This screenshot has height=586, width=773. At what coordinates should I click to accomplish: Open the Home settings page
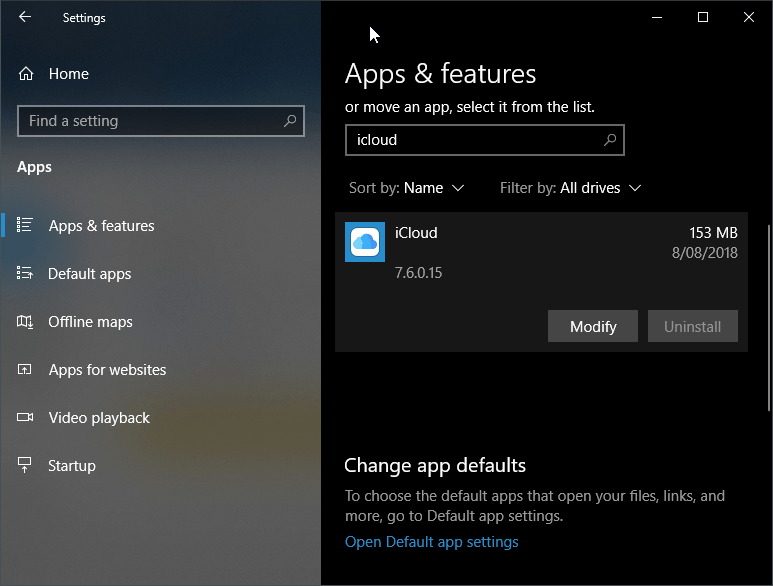69,74
